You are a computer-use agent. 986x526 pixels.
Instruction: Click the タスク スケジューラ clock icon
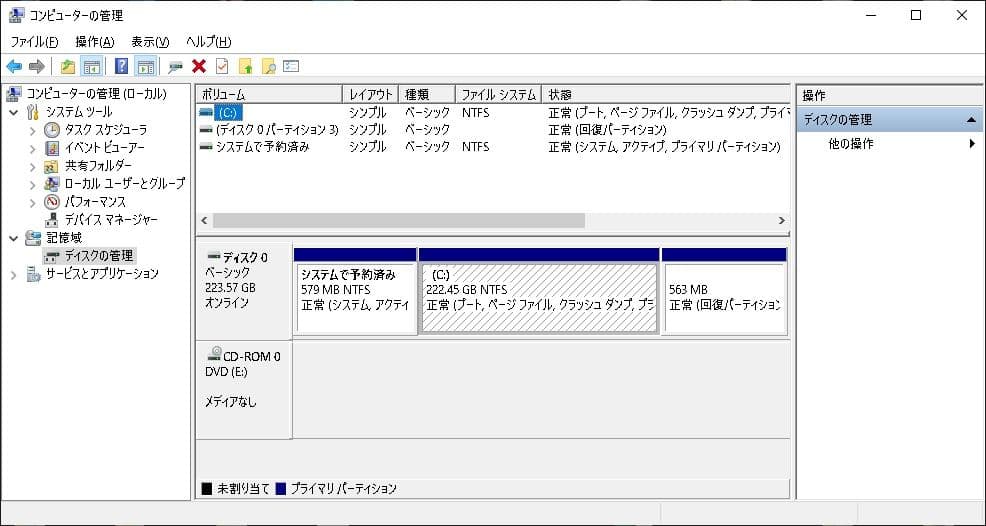click(52, 130)
